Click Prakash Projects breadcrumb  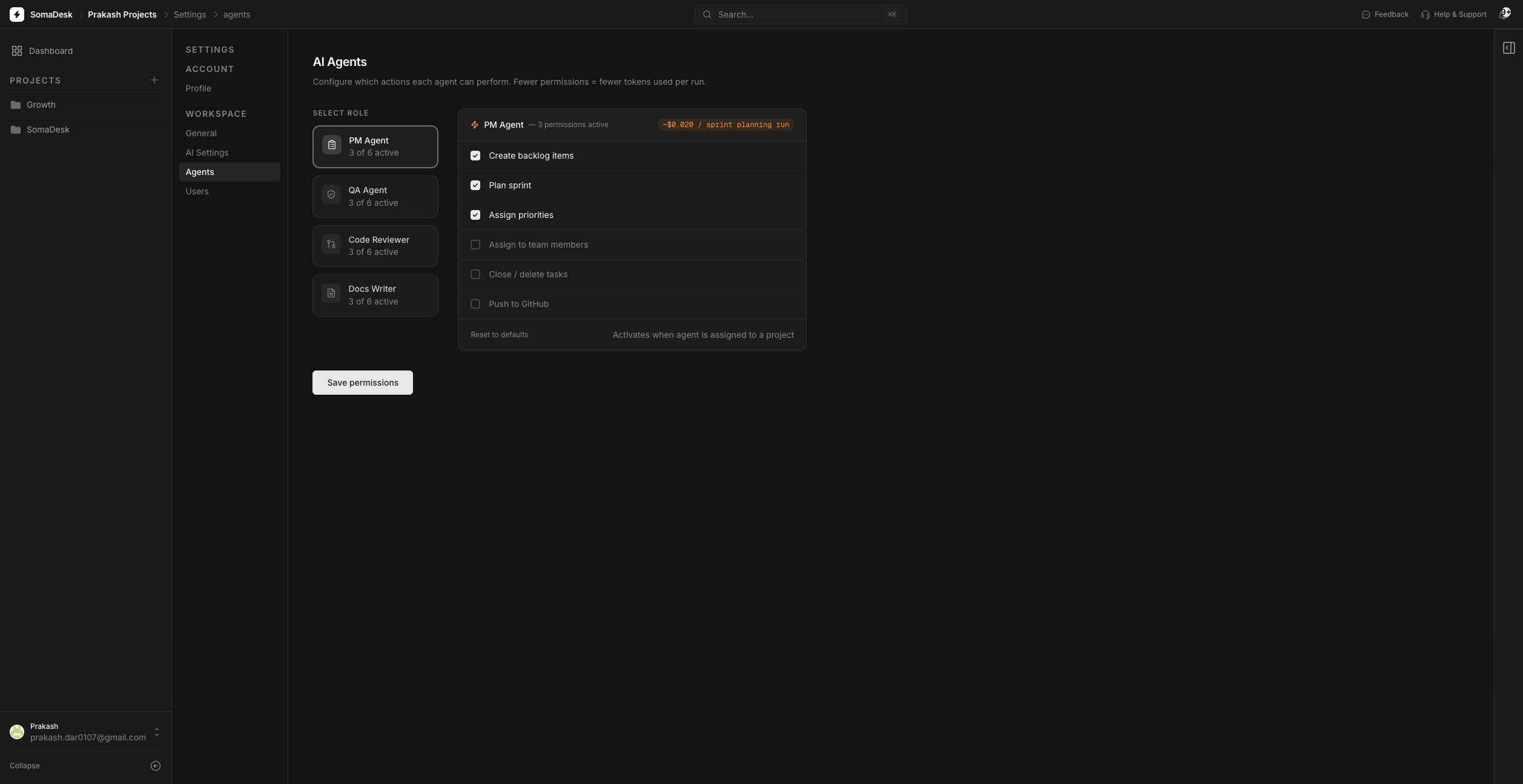122,15
